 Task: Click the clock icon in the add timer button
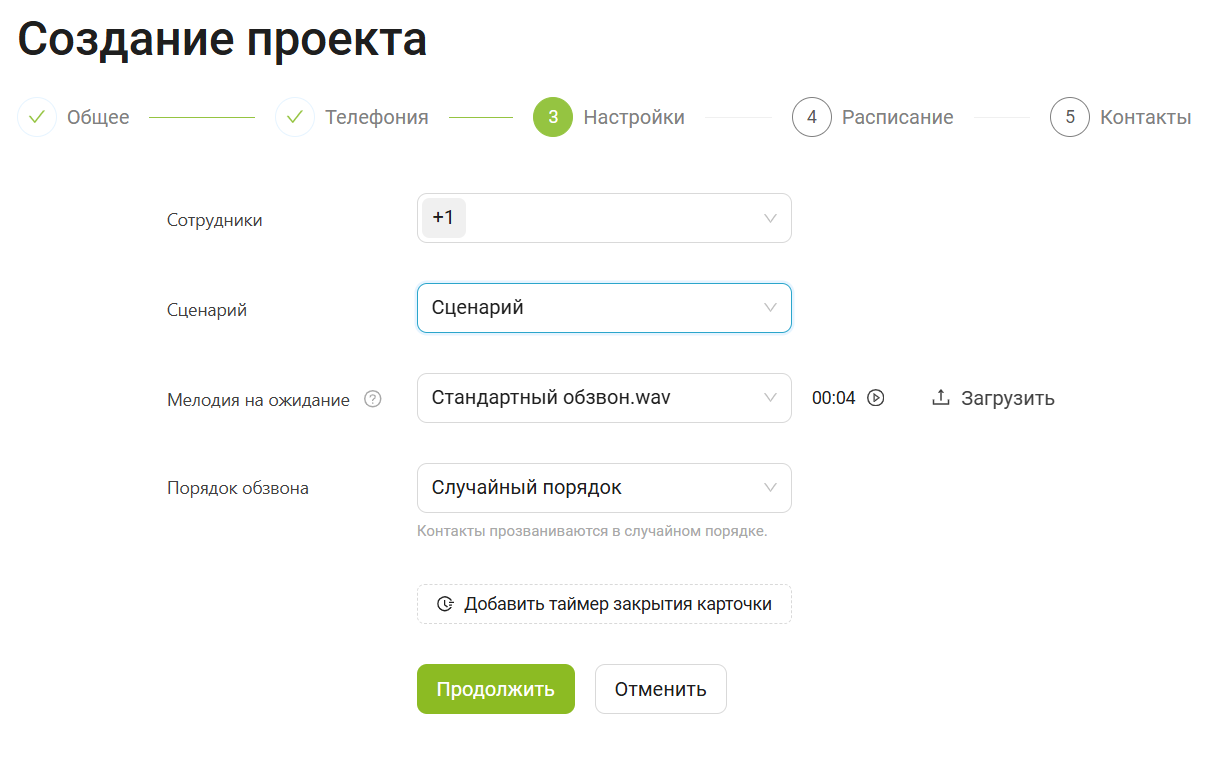[x=445, y=604]
